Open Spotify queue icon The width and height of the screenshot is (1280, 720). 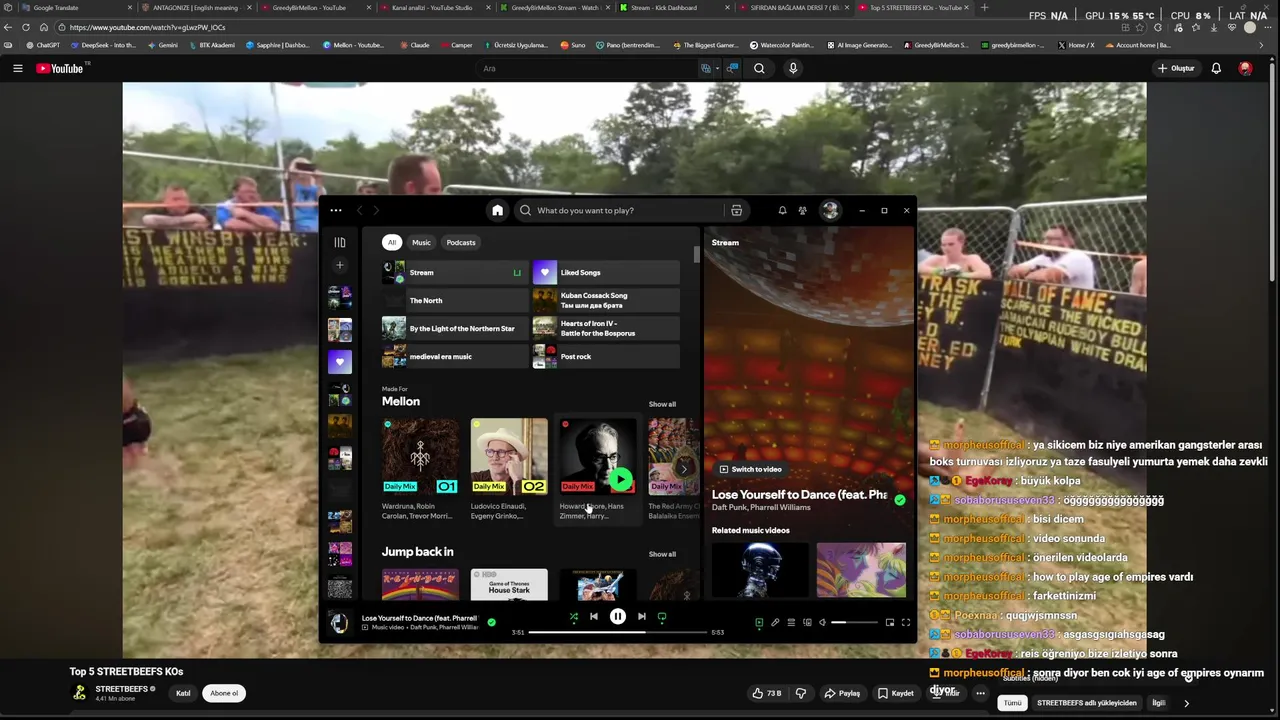[791, 622]
